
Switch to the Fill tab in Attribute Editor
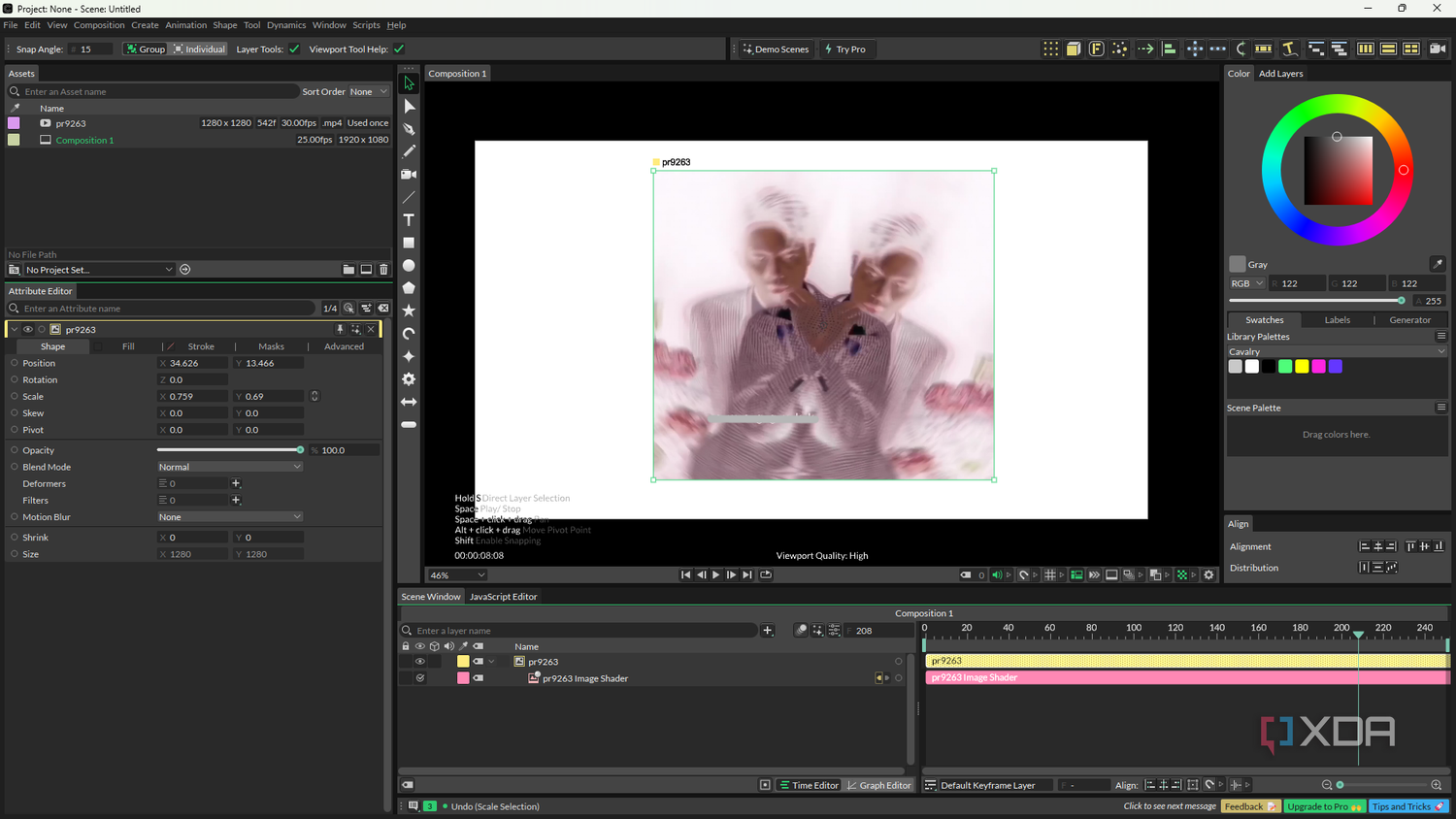(x=128, y=346)
